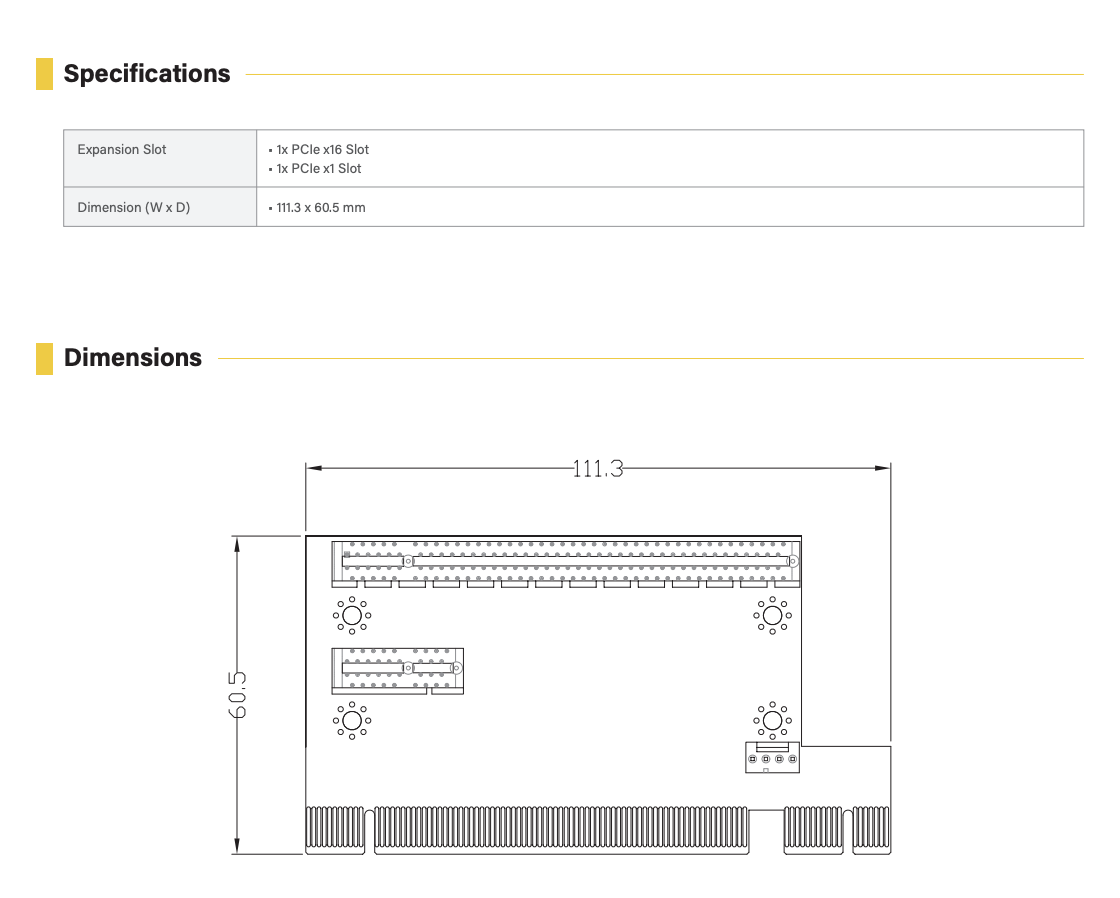Click the yellow marker beside Specifications heading

tap(44, 74)
